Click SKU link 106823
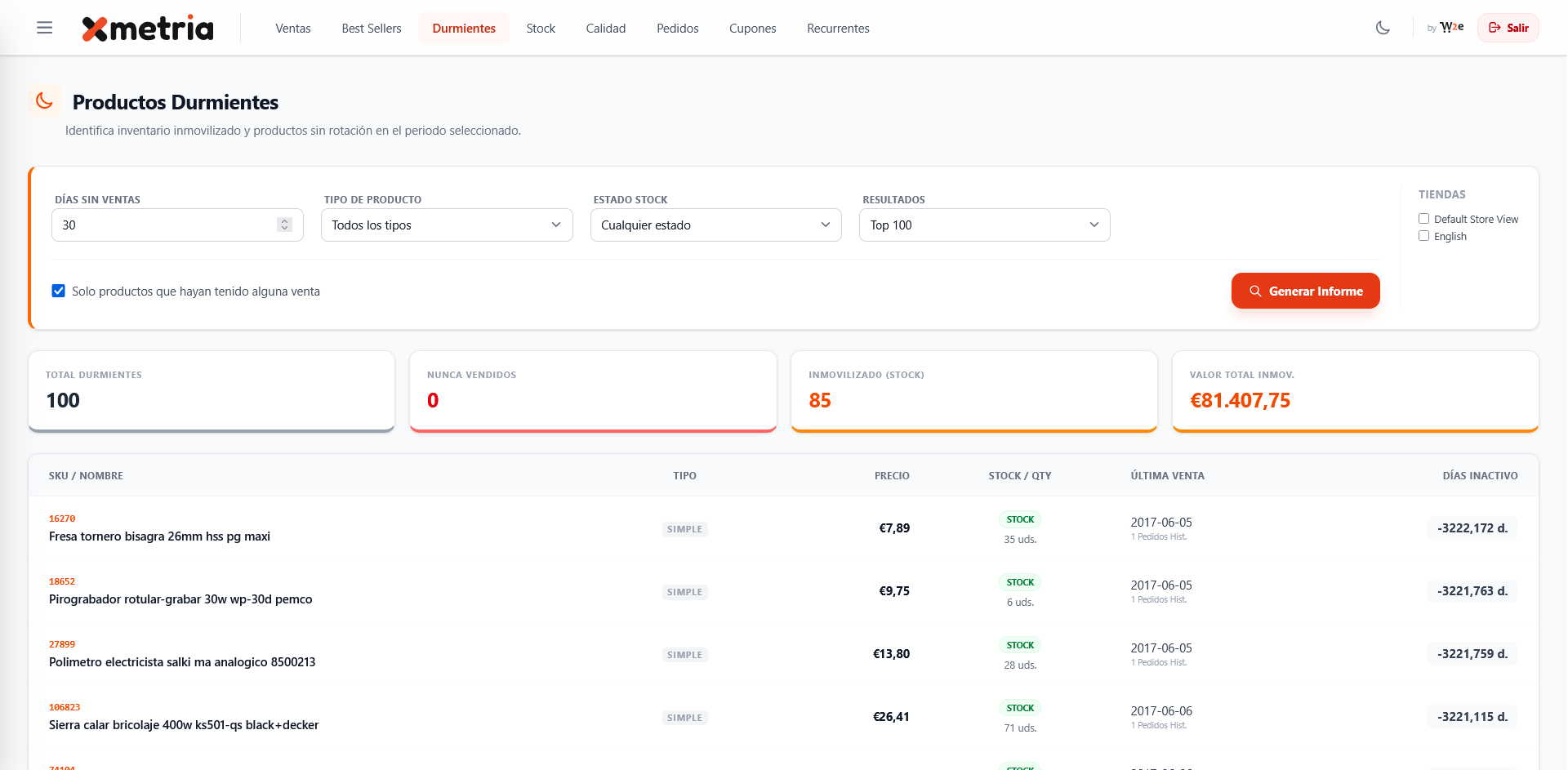Viewport: 1568px width, 770px height. [x=65, y=707]
